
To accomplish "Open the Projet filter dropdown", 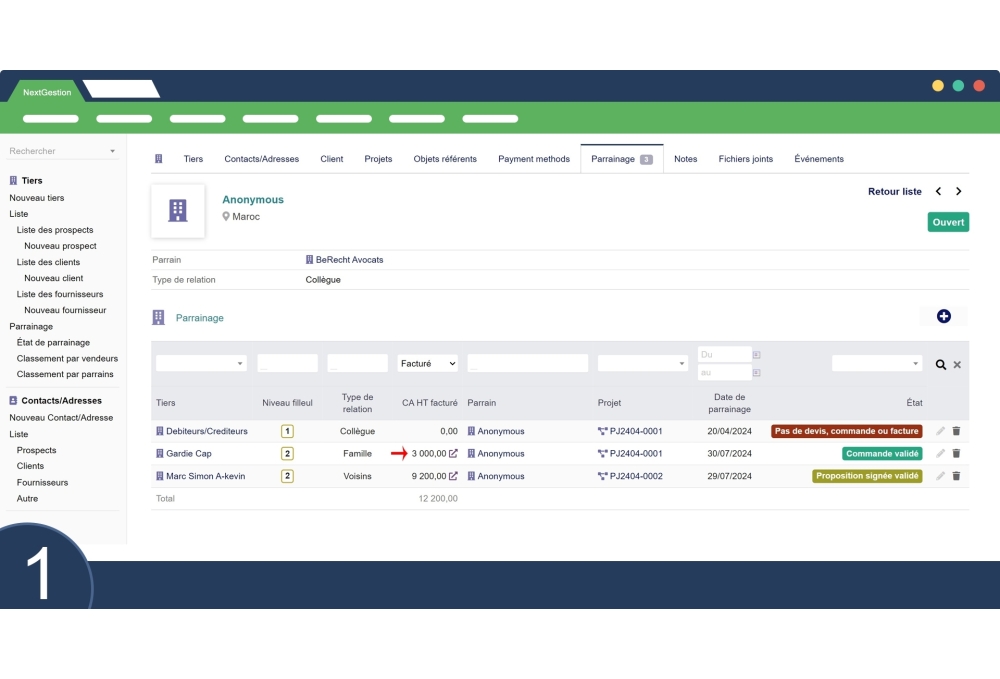I will click(642, 364).
